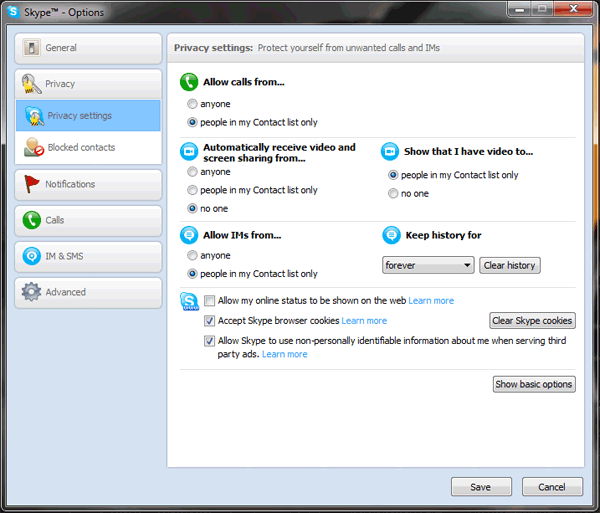Open the Keep history 'forever' dropdown
Screen dimensions: 600x513
(x=428, y=266)
